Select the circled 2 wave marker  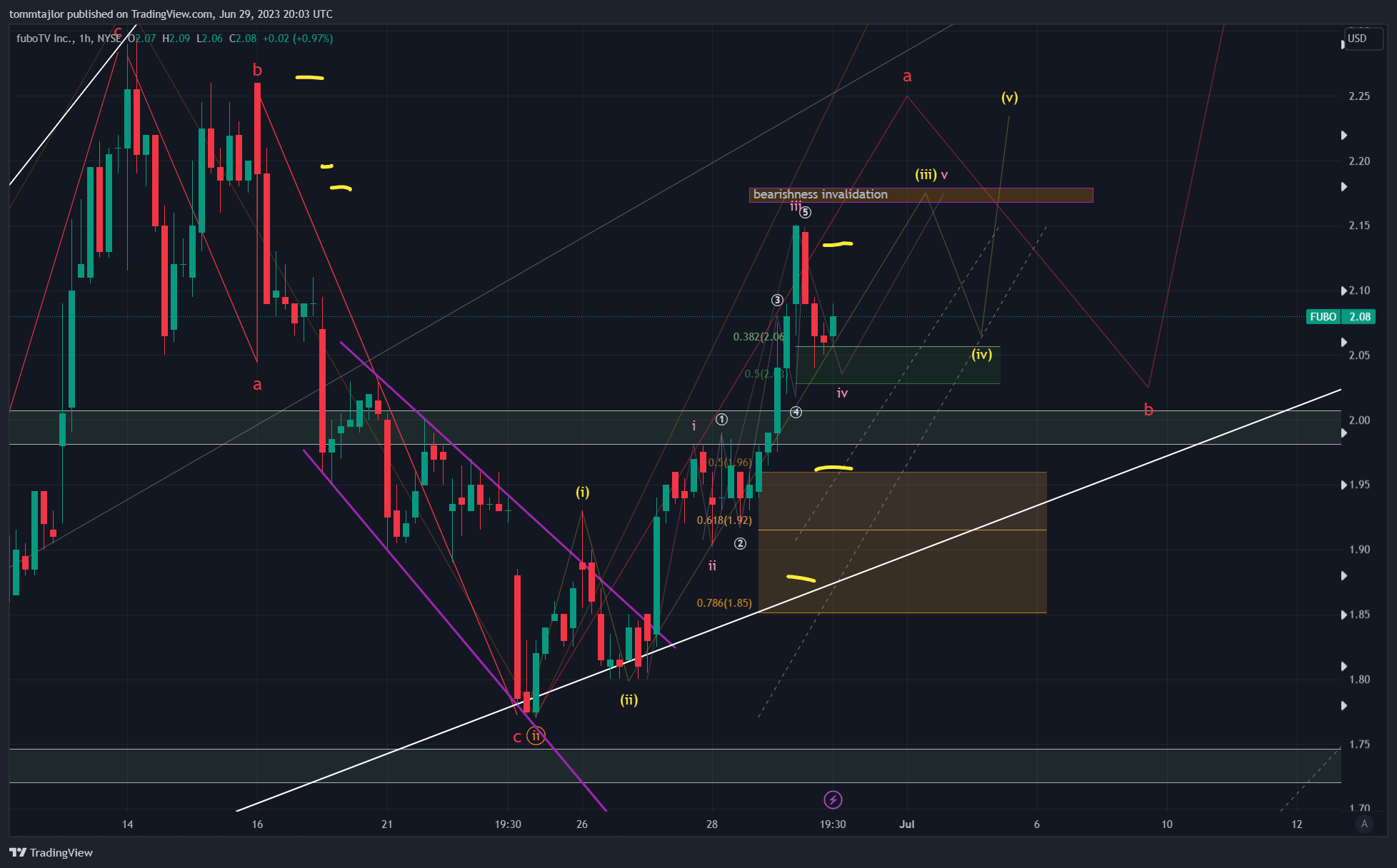click(741, 544)
